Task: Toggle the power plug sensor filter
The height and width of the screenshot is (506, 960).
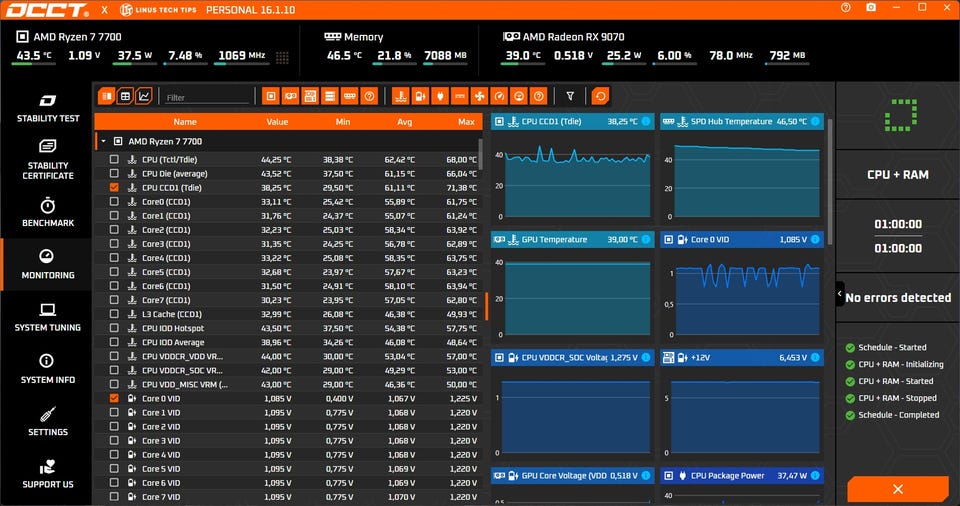Action: tap(440, 96)
